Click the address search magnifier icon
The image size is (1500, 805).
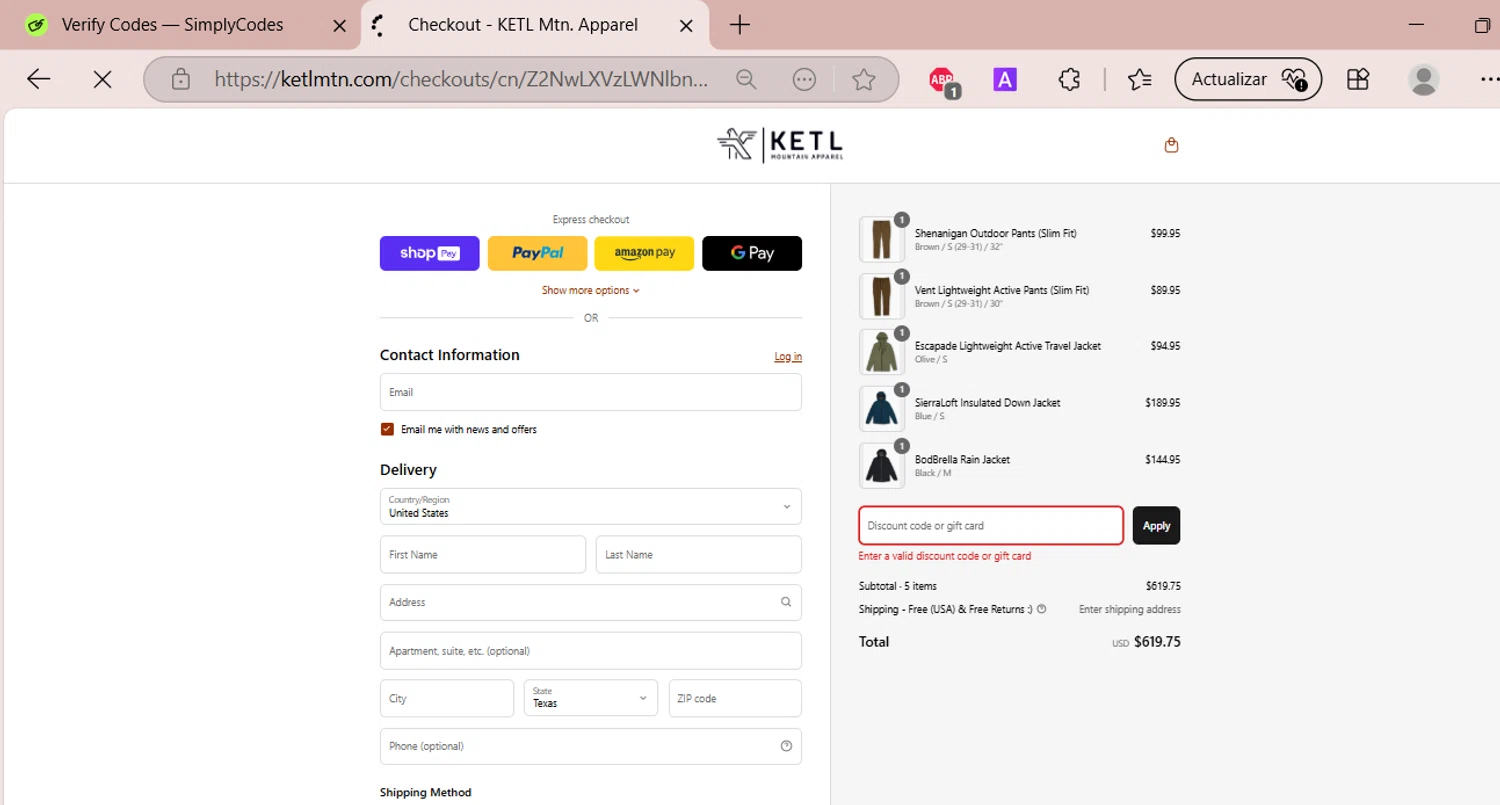786,602
